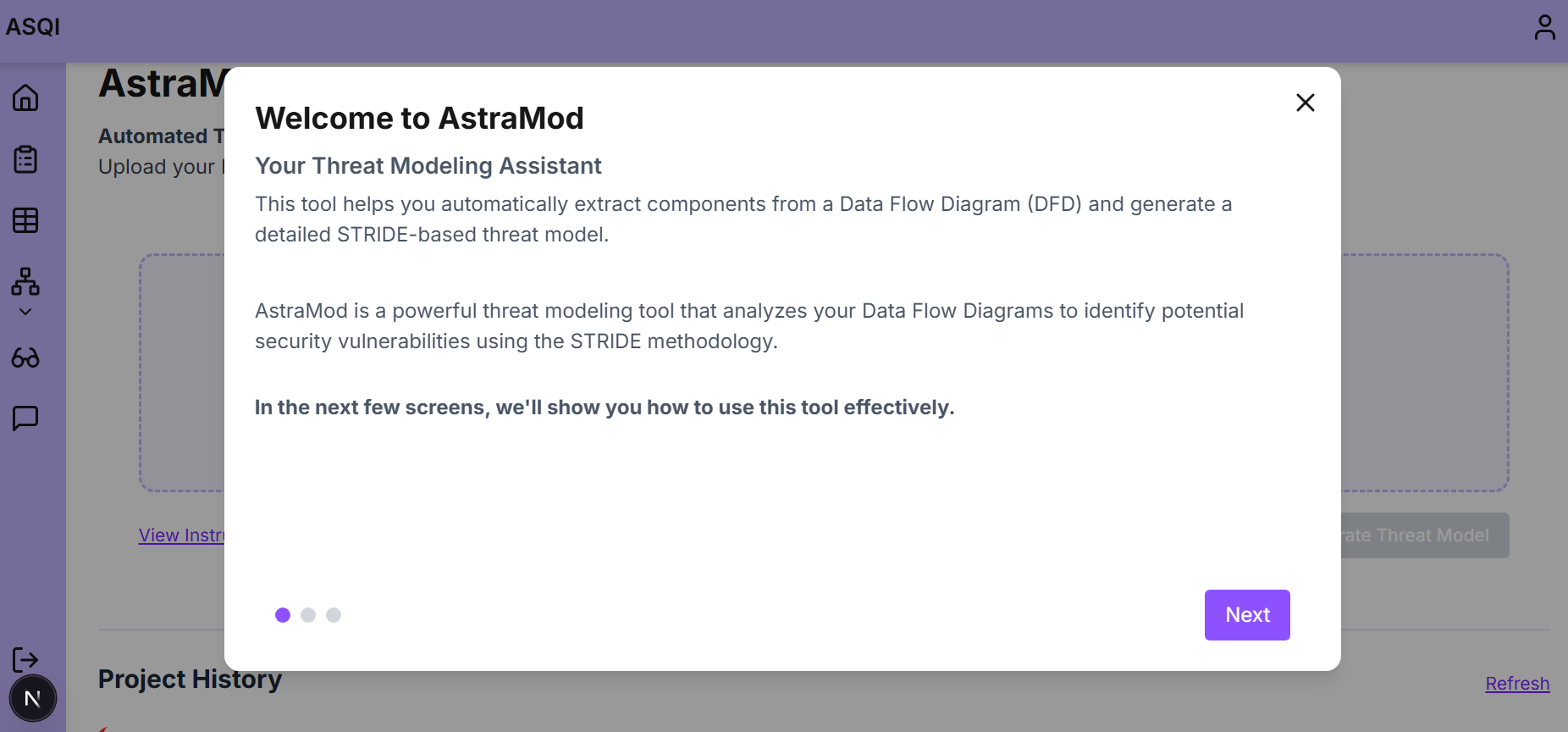The width and height of the screenshot is (1568, 732).
Task: Jump to third onboarding step dot
Action: tap(334, 615)
